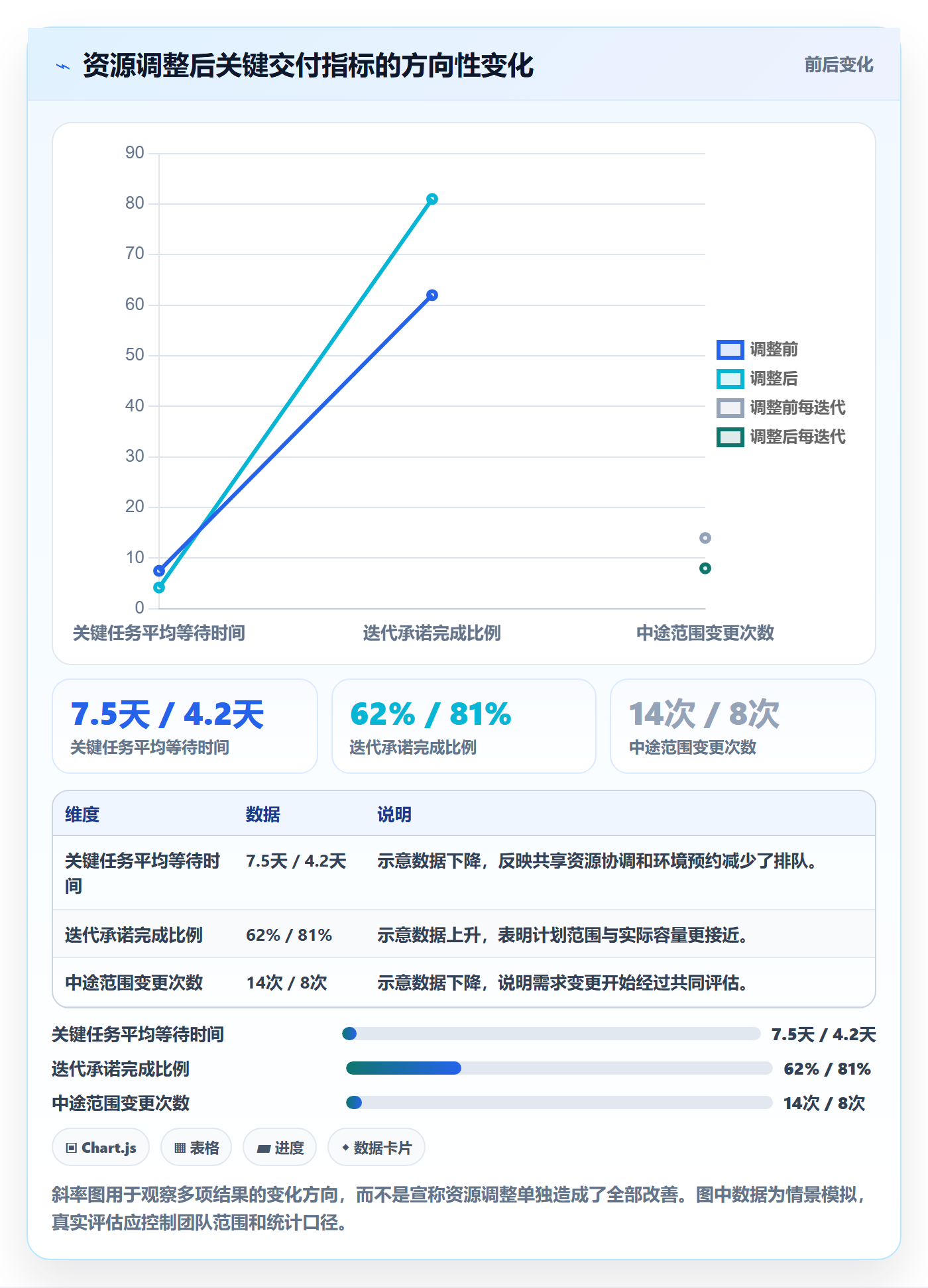
Task: Click the progress bar for 关键任务平均等待时间
Action: click(x=551, y=1034)
